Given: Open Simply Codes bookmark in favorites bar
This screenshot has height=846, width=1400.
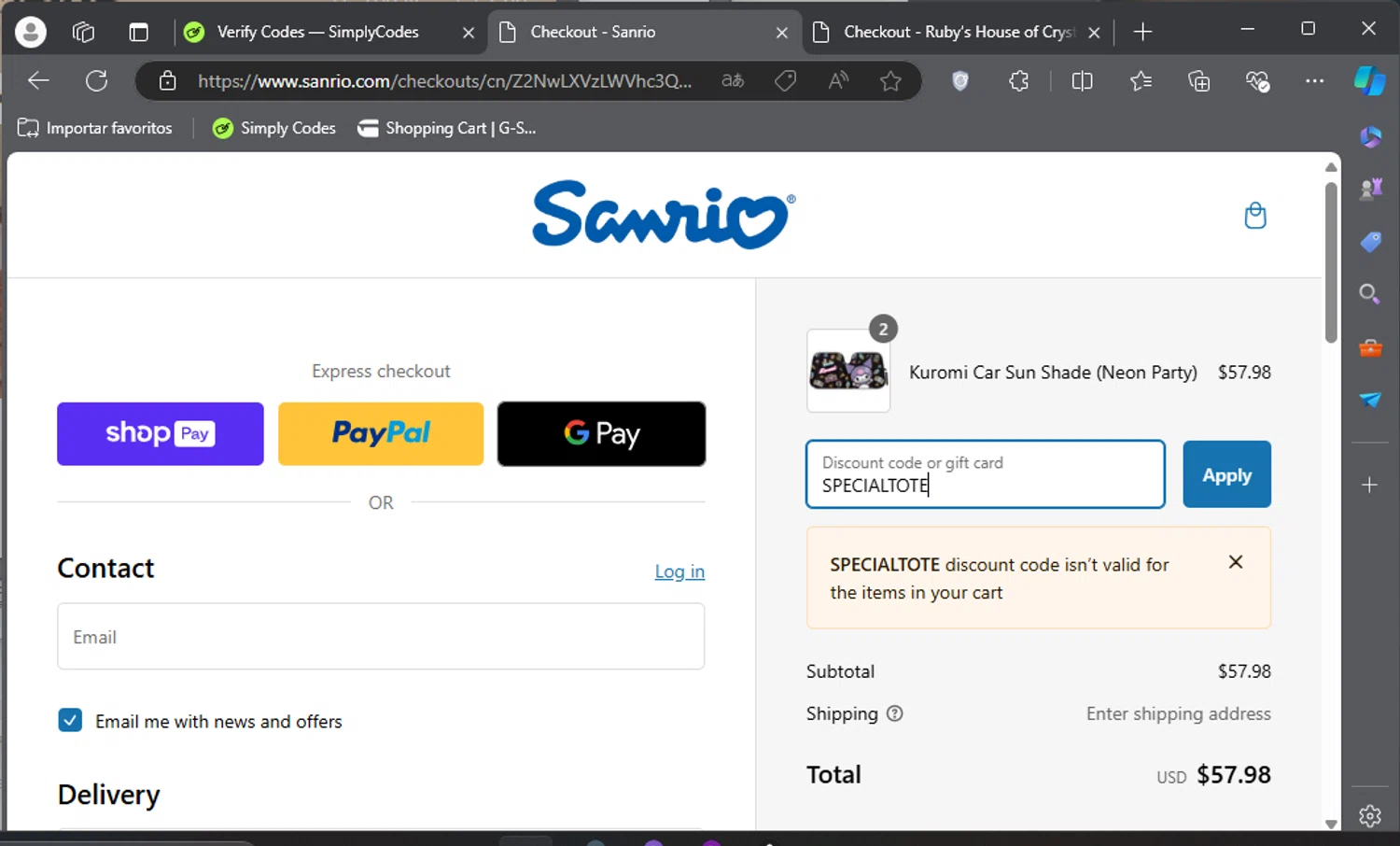Looking at the screenshot, I should [x=274, y=128].
